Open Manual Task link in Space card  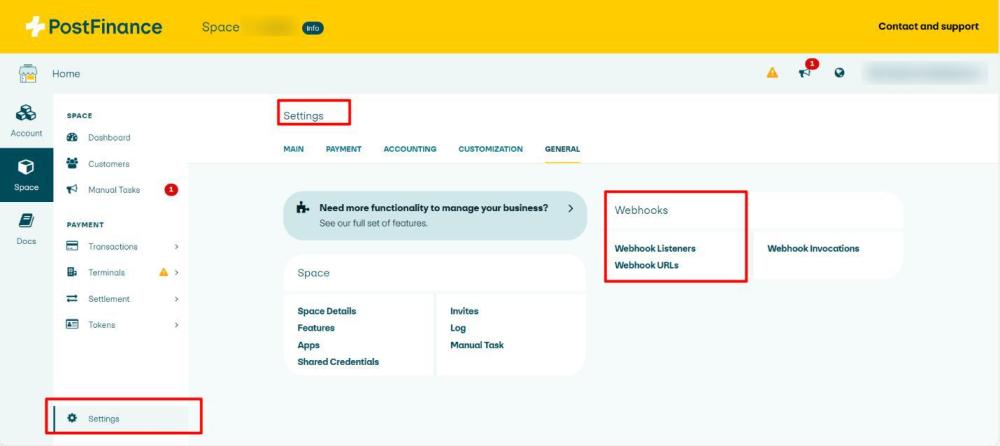477,345
